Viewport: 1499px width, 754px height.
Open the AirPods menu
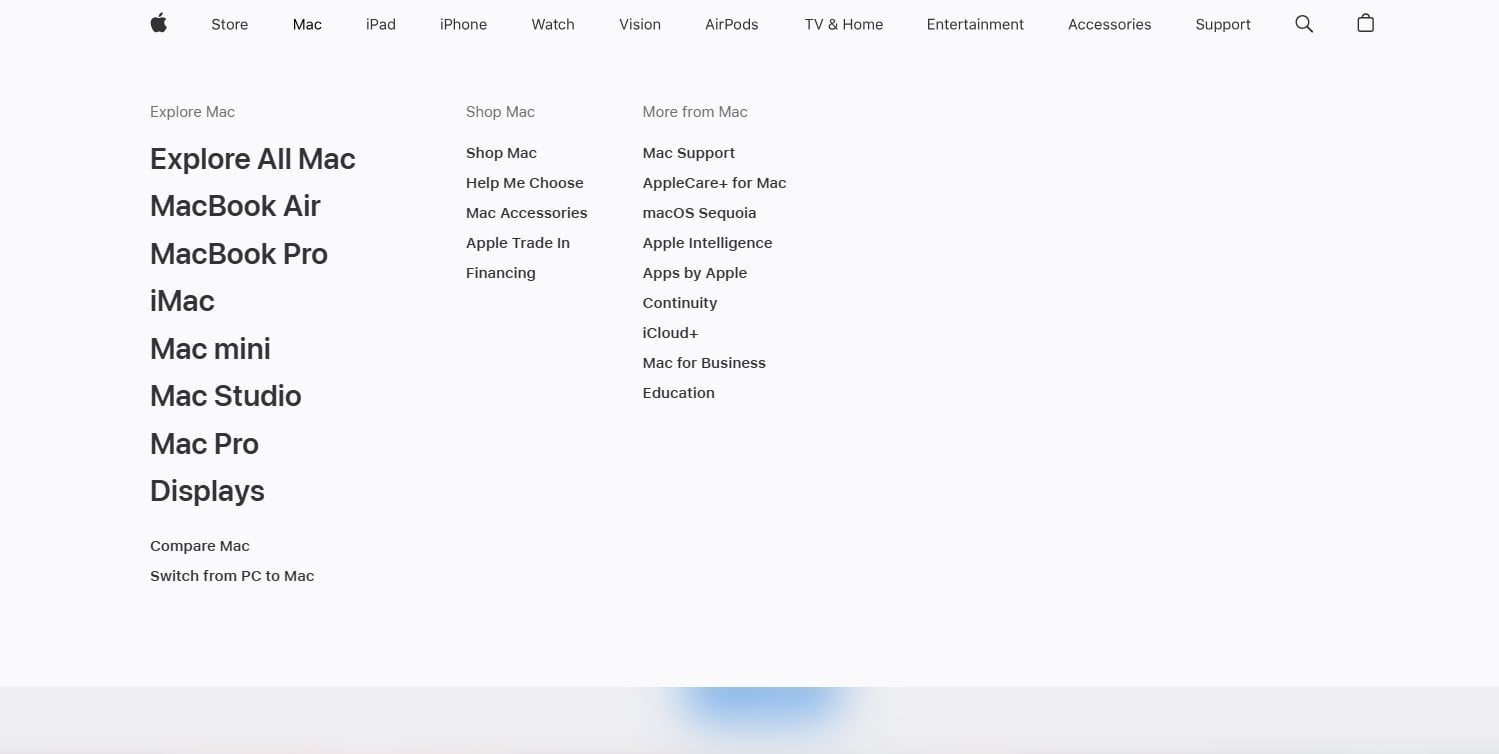(x=732, y=24)
